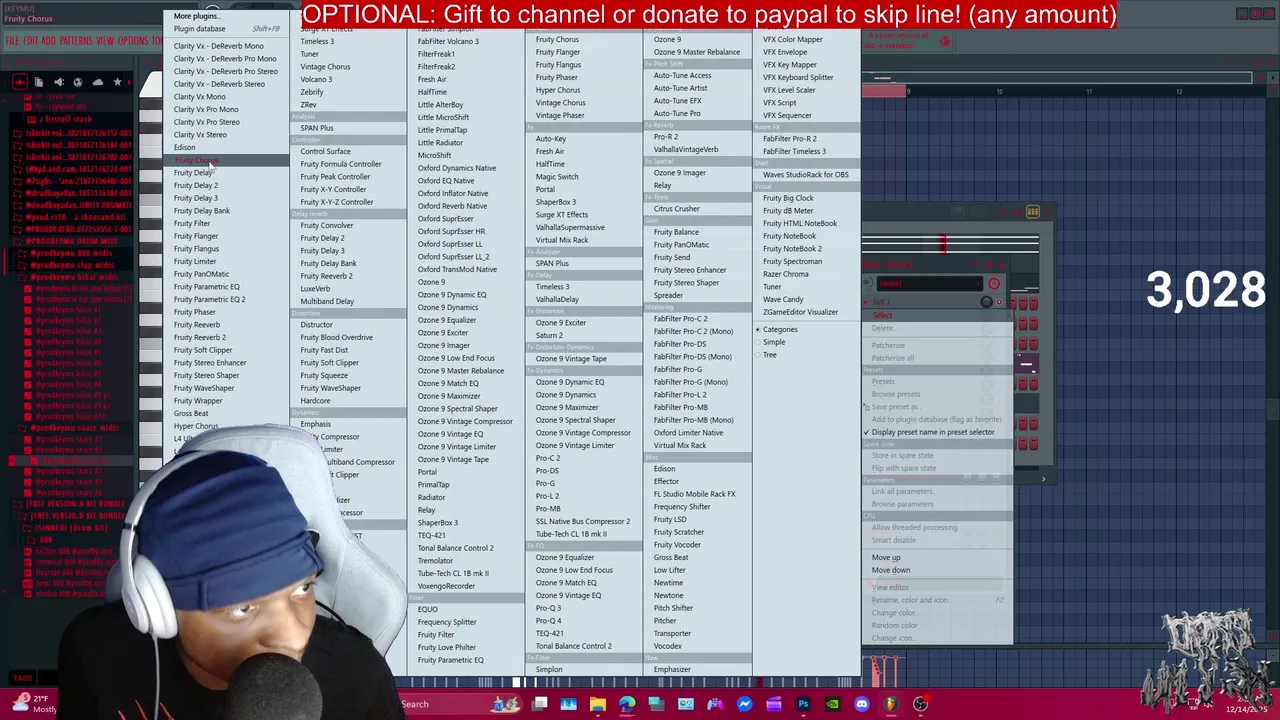The height and width of the screenshot is (720, 1280).
Task: Select the Tree view option
Action: pos(770,355)
